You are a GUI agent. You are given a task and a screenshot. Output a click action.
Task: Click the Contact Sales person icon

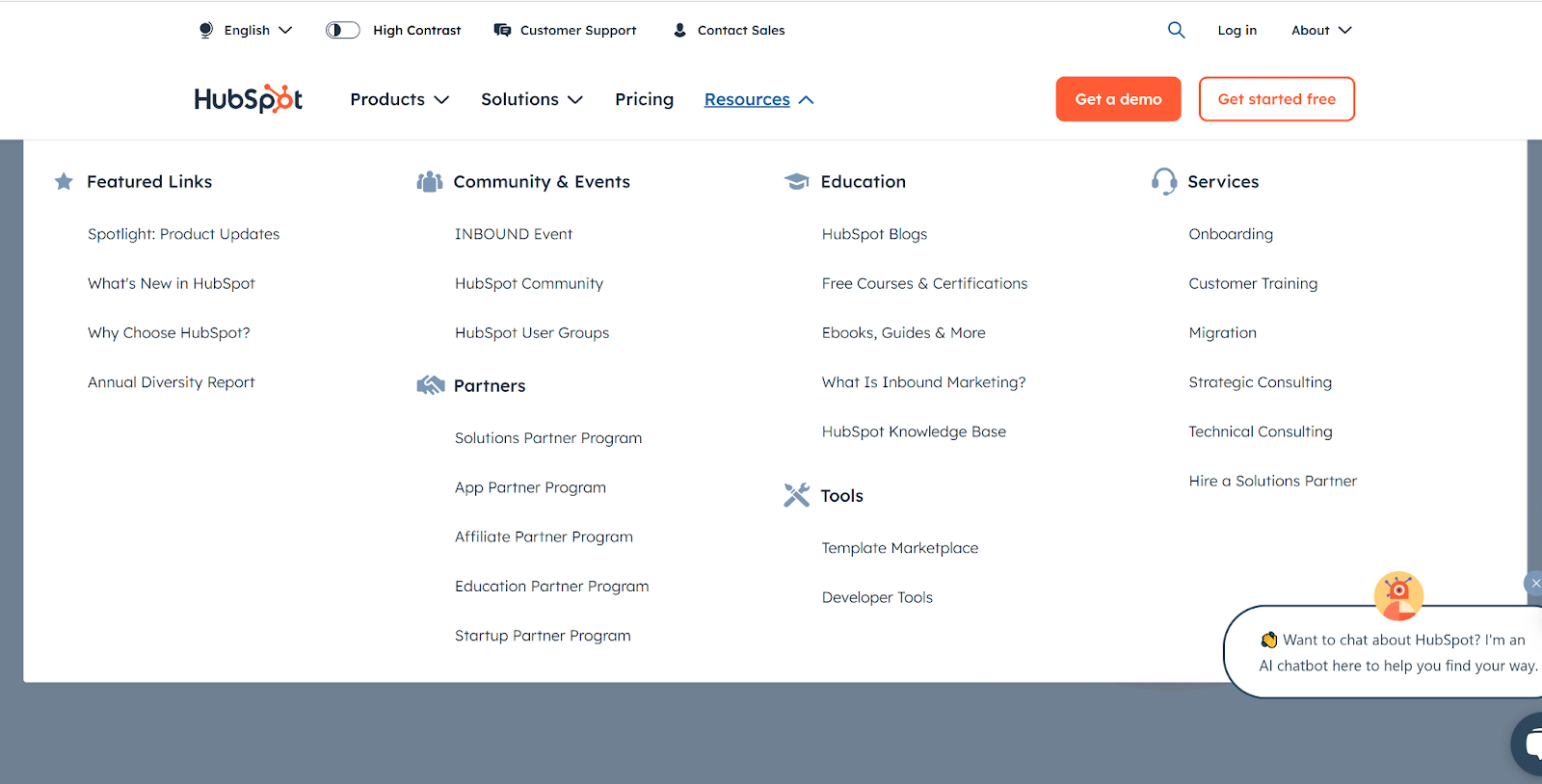pyautogui.click(x=679, y=30)
